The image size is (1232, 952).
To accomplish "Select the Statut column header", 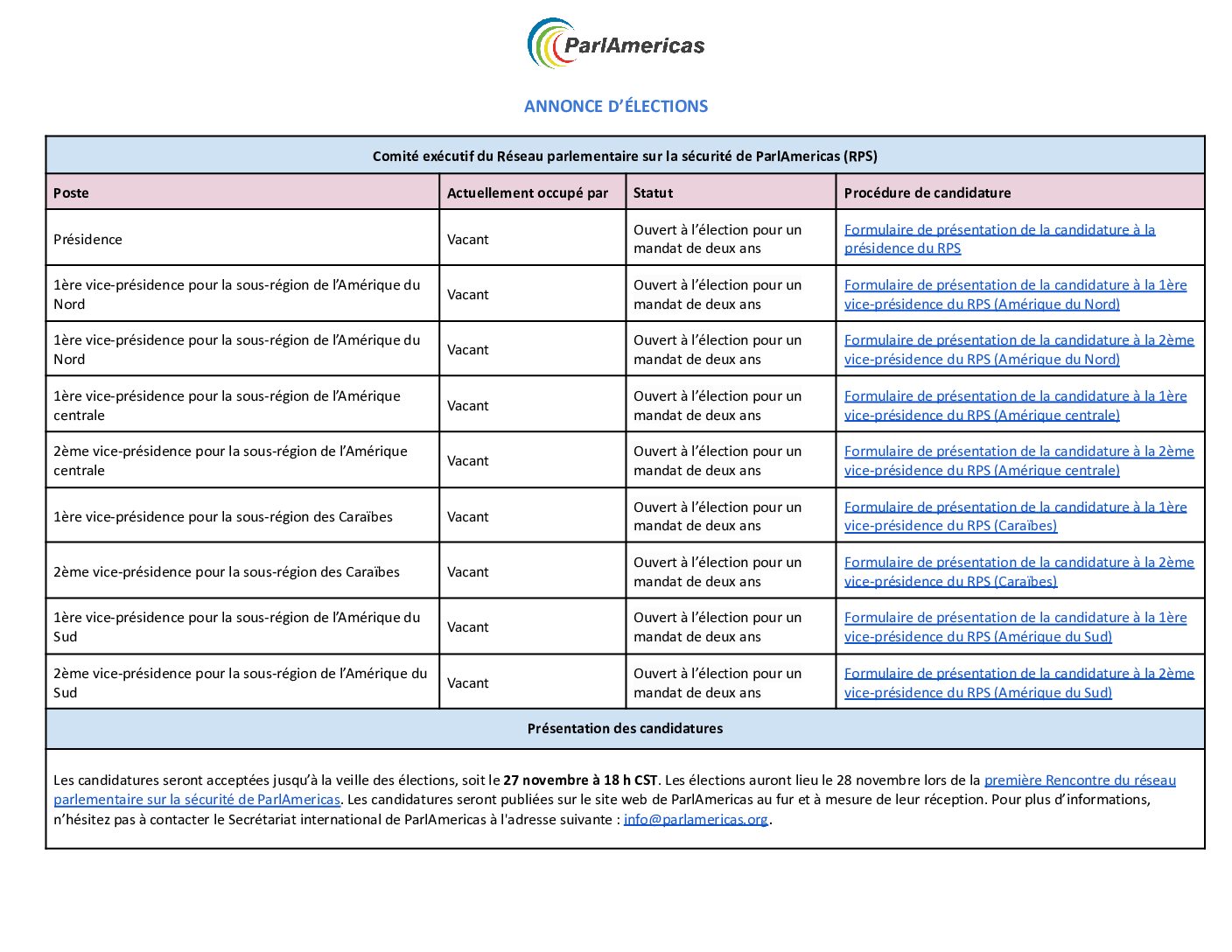I will click(653, 193).
